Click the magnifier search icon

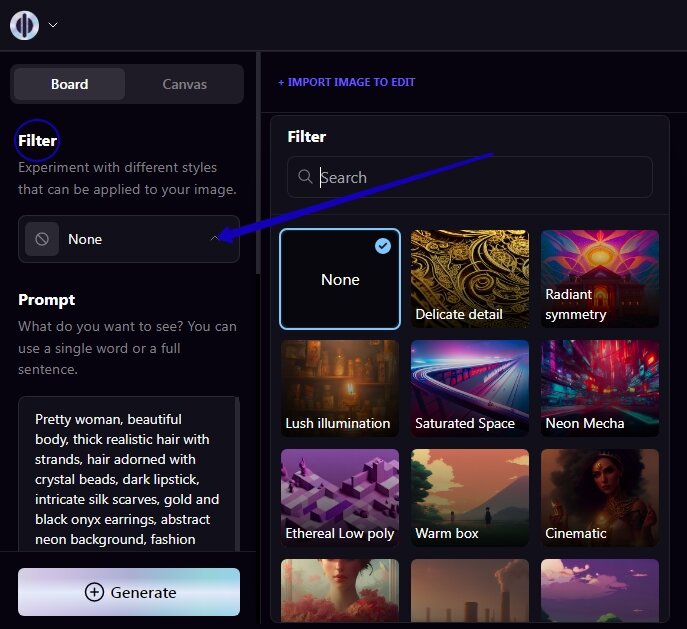[x=305, y=177]
